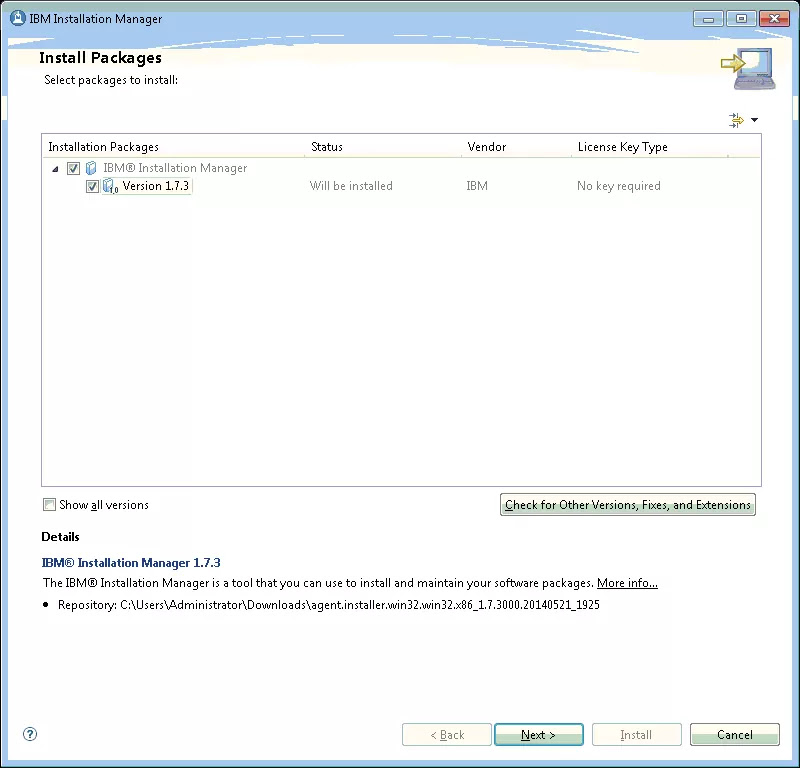Viewport: 800px width, 768px height.
Task: Click the 'No key required' license cell
Action: click(x=619, y=186)
